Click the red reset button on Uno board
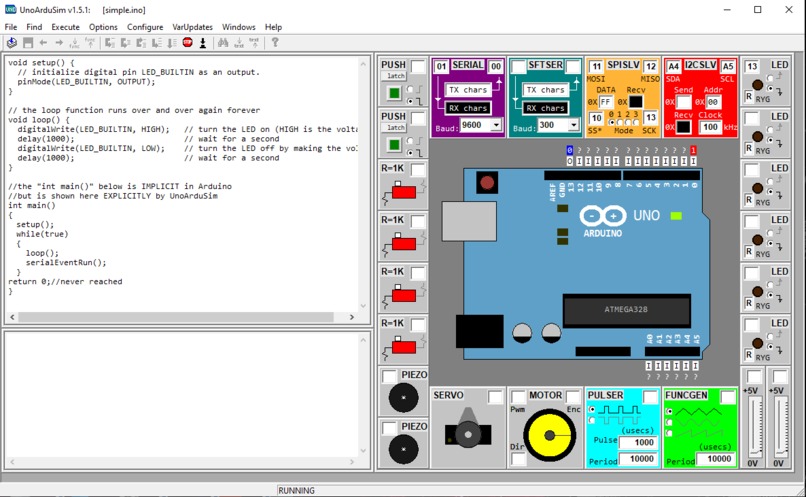Image resolution: width=806 pixels, height=497 pixels. (x=487, y=182)
